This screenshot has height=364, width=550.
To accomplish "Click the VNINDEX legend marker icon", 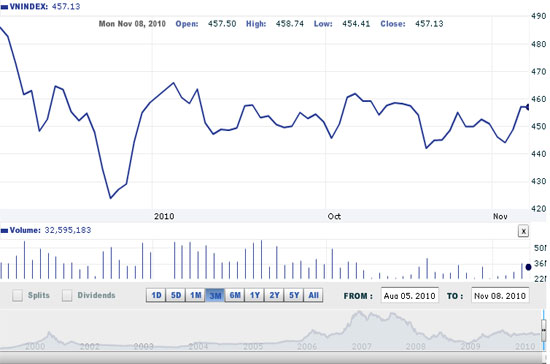I will (x=4, y=7).
